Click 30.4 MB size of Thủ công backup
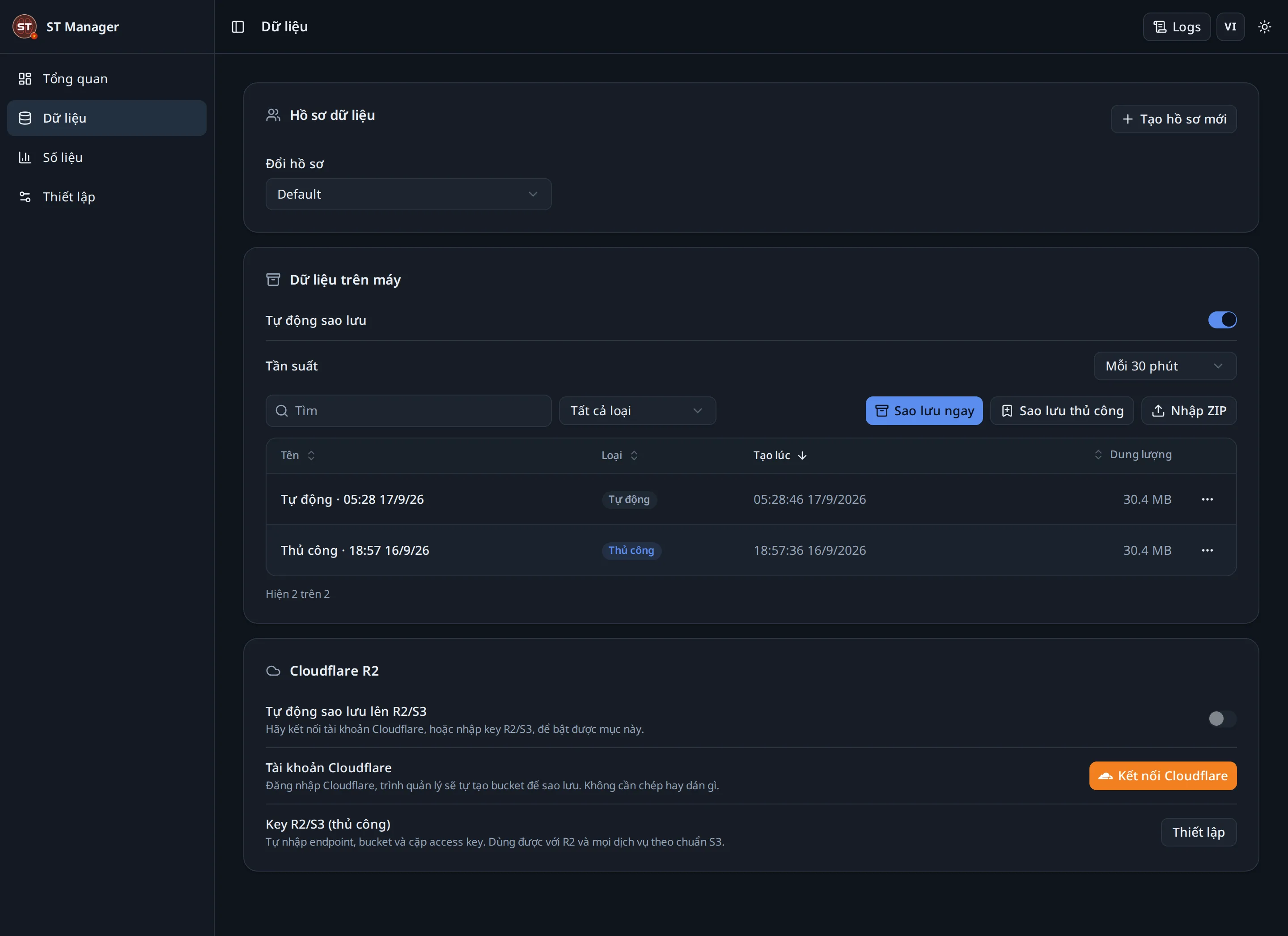This screenshot has height=936, width=1288. coord(1147,551)
